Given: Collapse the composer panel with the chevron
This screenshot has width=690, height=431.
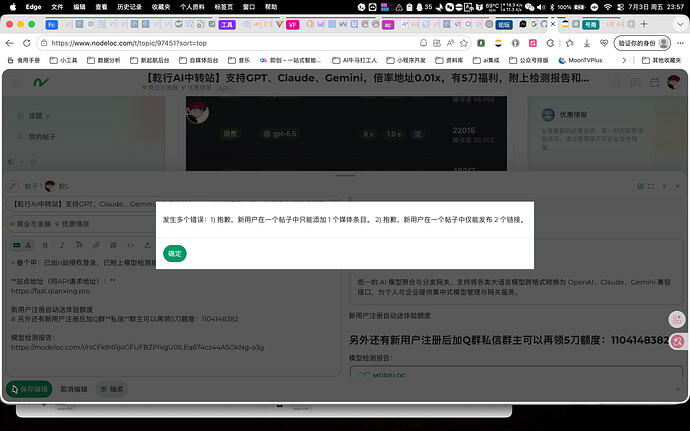Looking at the screenshot, I should (664, 187).
